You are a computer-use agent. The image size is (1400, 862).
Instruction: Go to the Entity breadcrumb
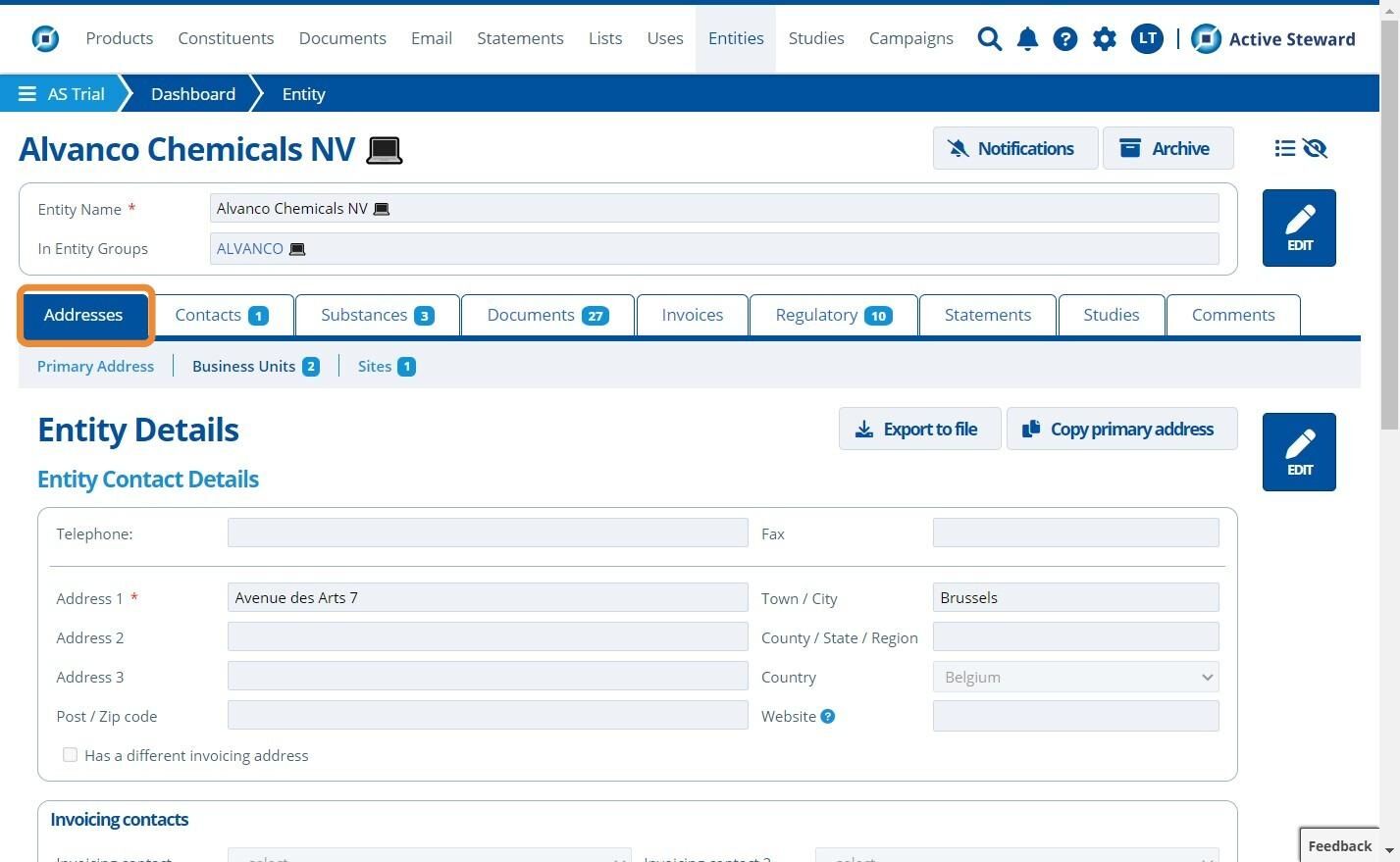(303, 94)
